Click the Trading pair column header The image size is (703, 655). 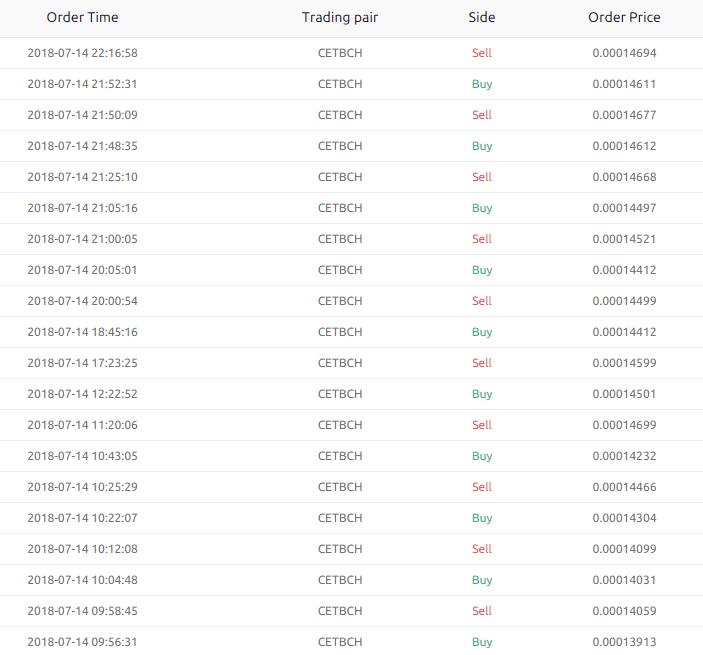(340, 17)
